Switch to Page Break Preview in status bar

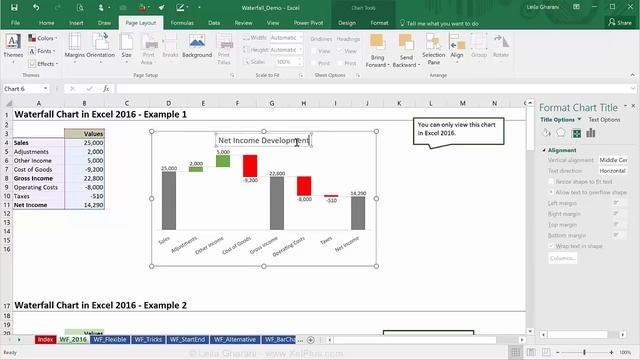coord(546,352)
